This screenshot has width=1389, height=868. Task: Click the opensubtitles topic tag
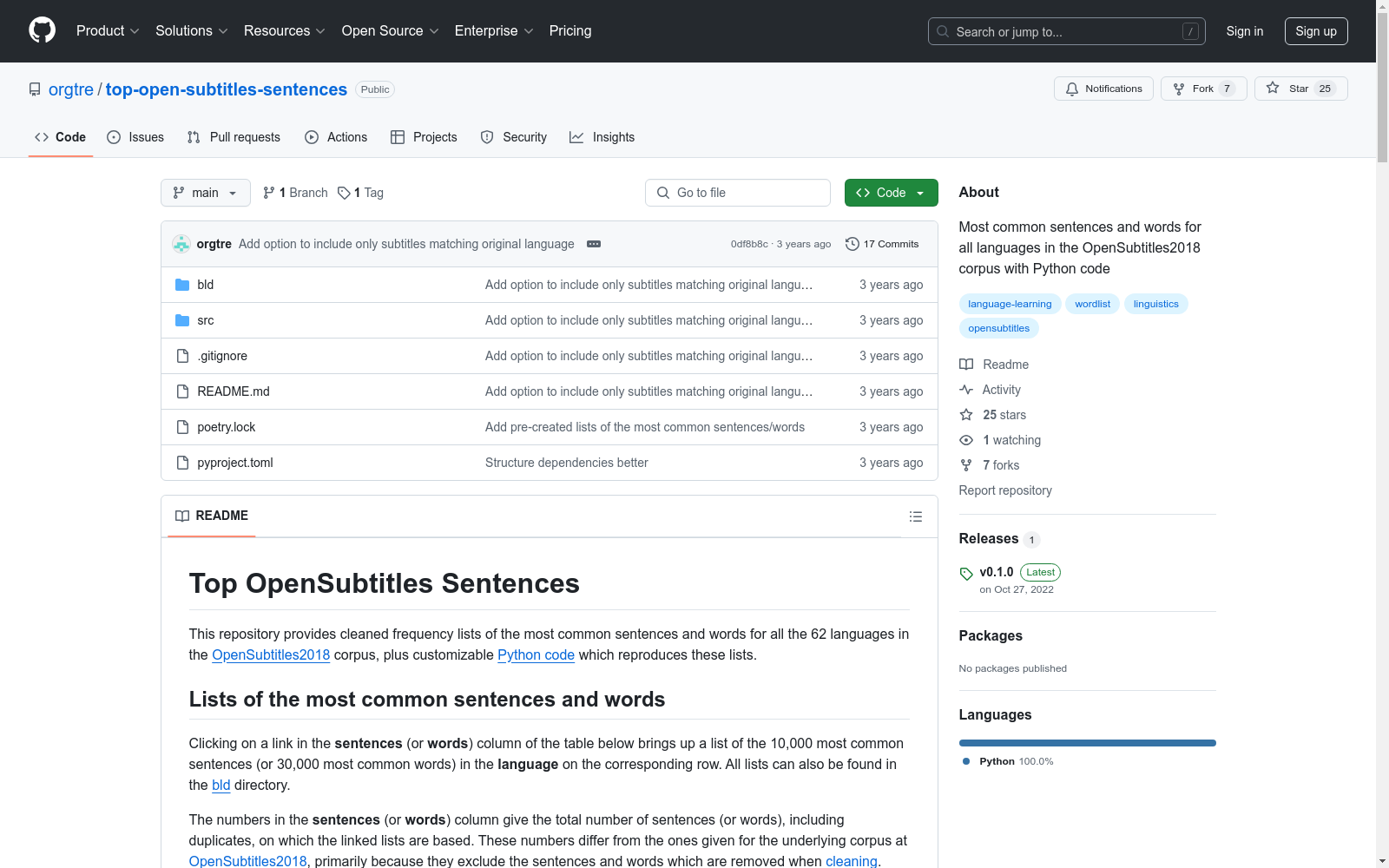pos(999,328)
